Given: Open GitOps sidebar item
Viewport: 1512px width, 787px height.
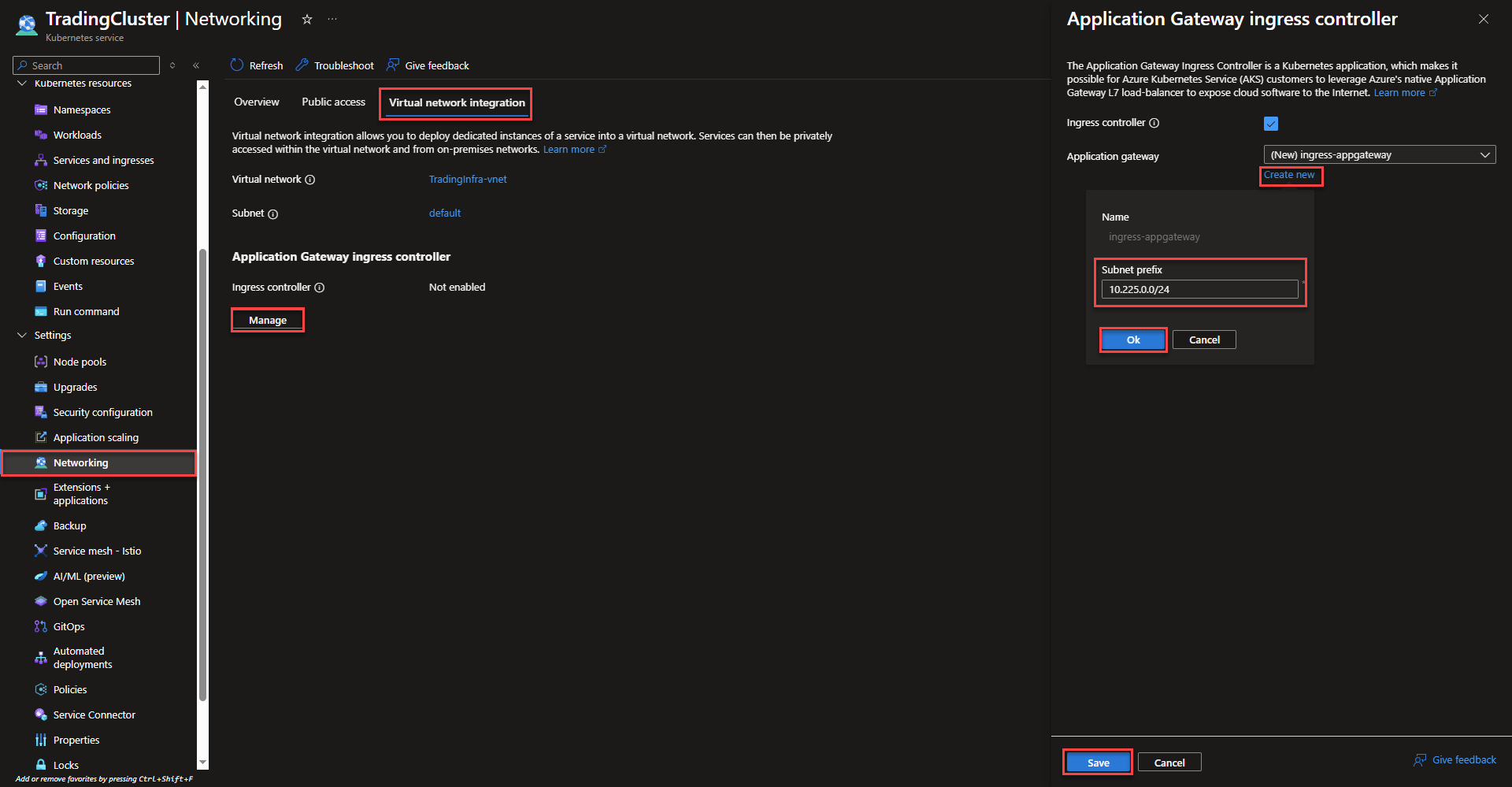Looking at the screenshot, I should click(x=69, y=627).
